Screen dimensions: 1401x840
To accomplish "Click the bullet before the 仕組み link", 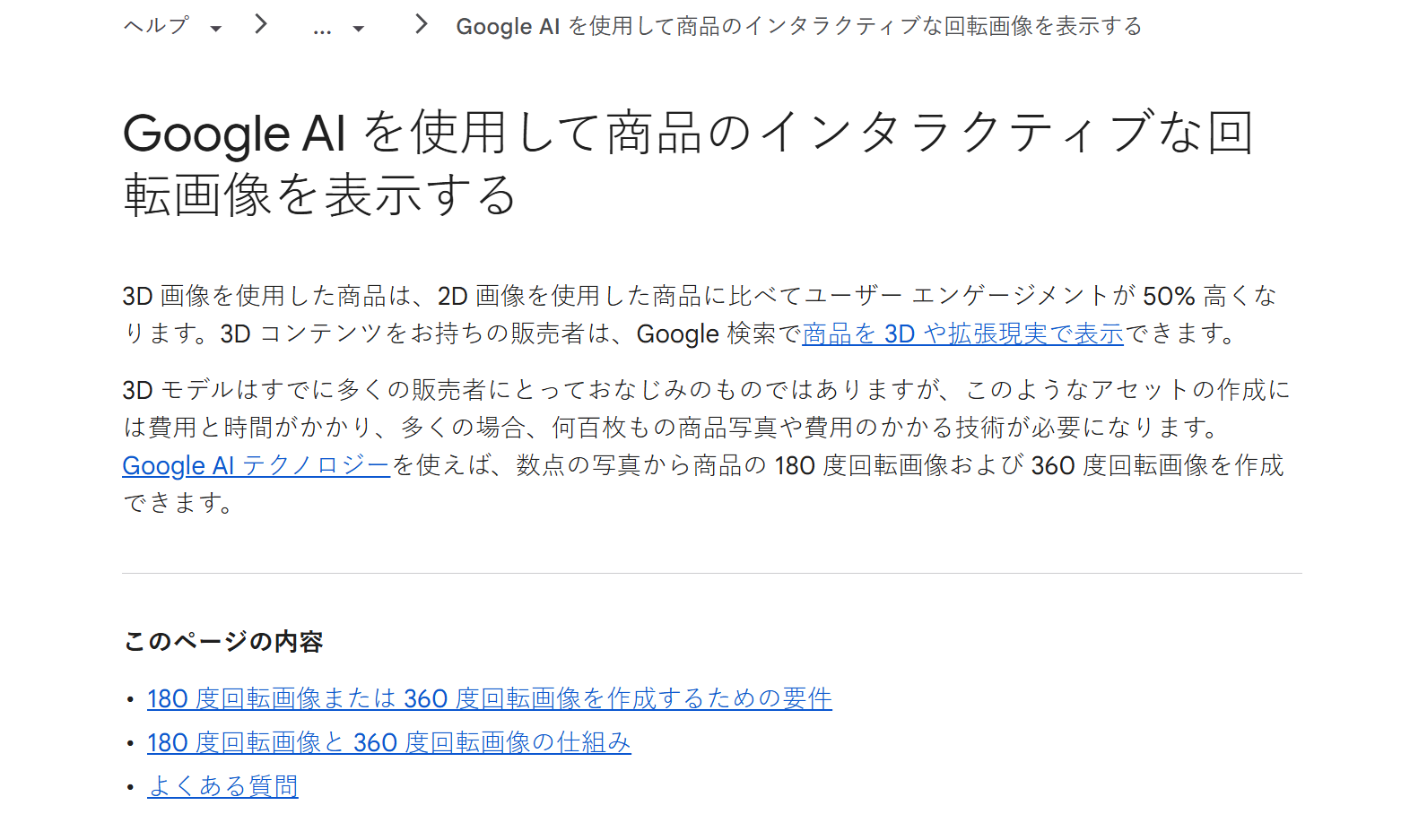I will click(130, 744).
